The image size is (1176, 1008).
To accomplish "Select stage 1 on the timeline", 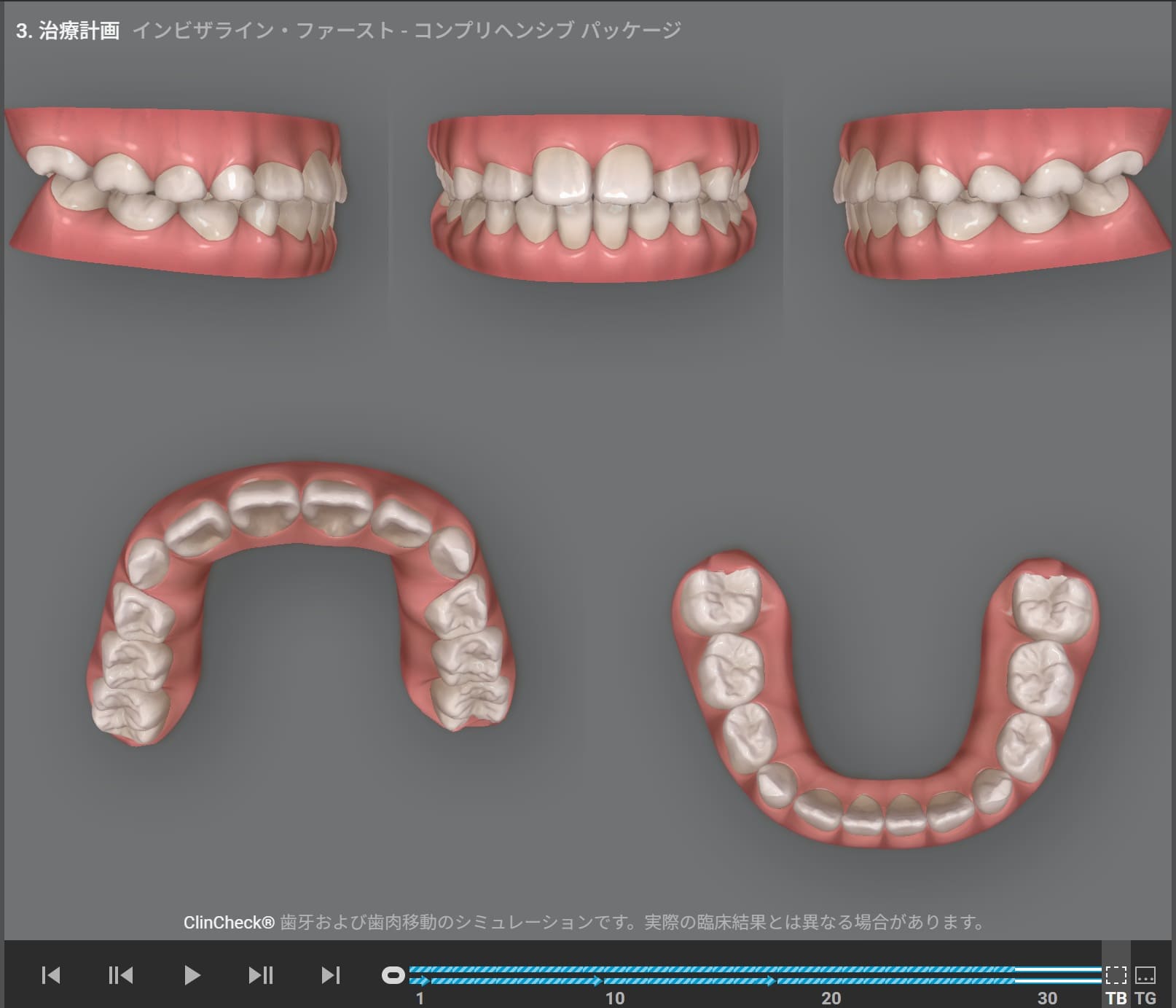I will click(x=420, y=998).
